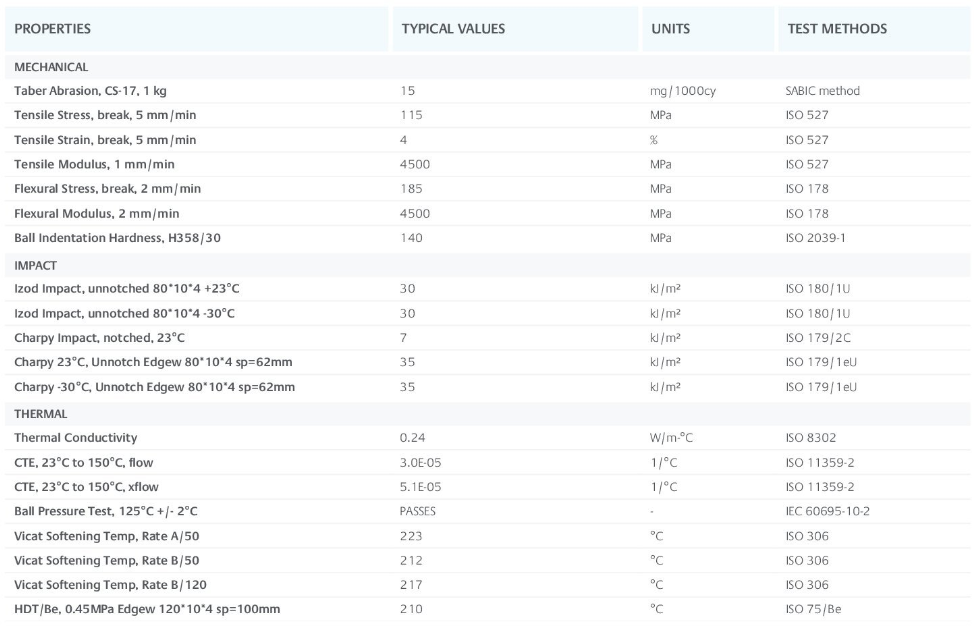Screen dimensions: 974x626
Task: Click the TYPICAL VALUES column header
Action: tap(452, 29)
